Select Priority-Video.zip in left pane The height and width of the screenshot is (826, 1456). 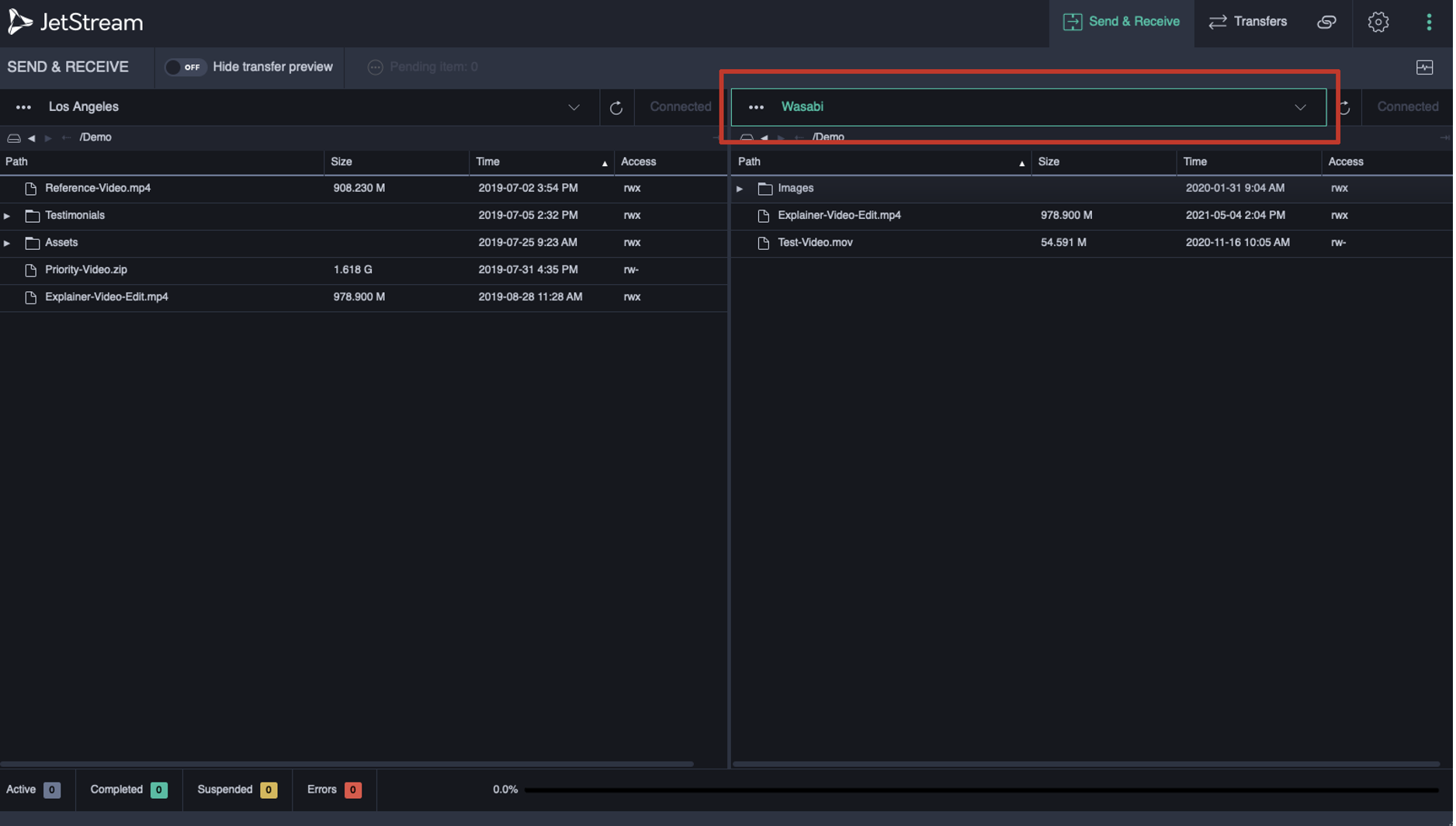[364, 270]
